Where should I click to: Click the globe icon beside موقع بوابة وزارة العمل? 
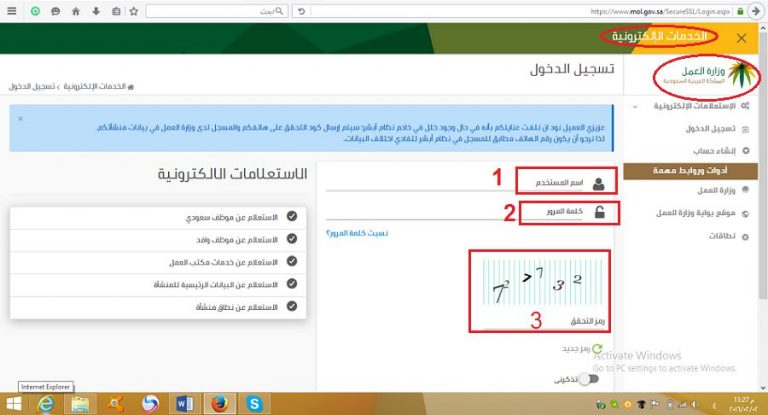pyautogui.click(x=745, y=214)
